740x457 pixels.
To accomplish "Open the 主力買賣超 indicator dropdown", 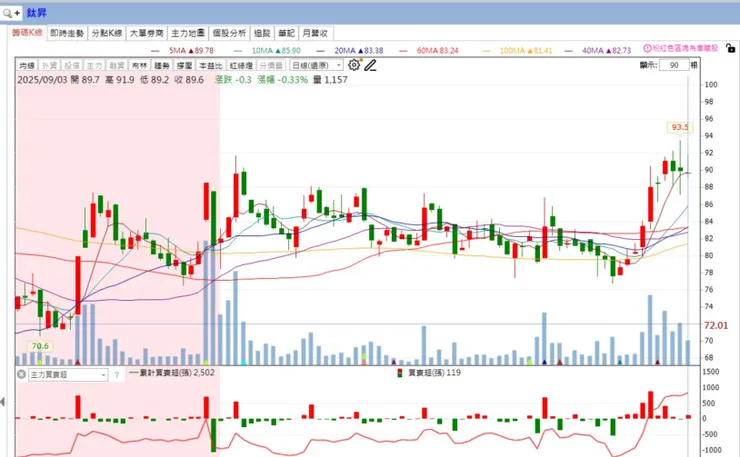I will [x=68, y=375].
